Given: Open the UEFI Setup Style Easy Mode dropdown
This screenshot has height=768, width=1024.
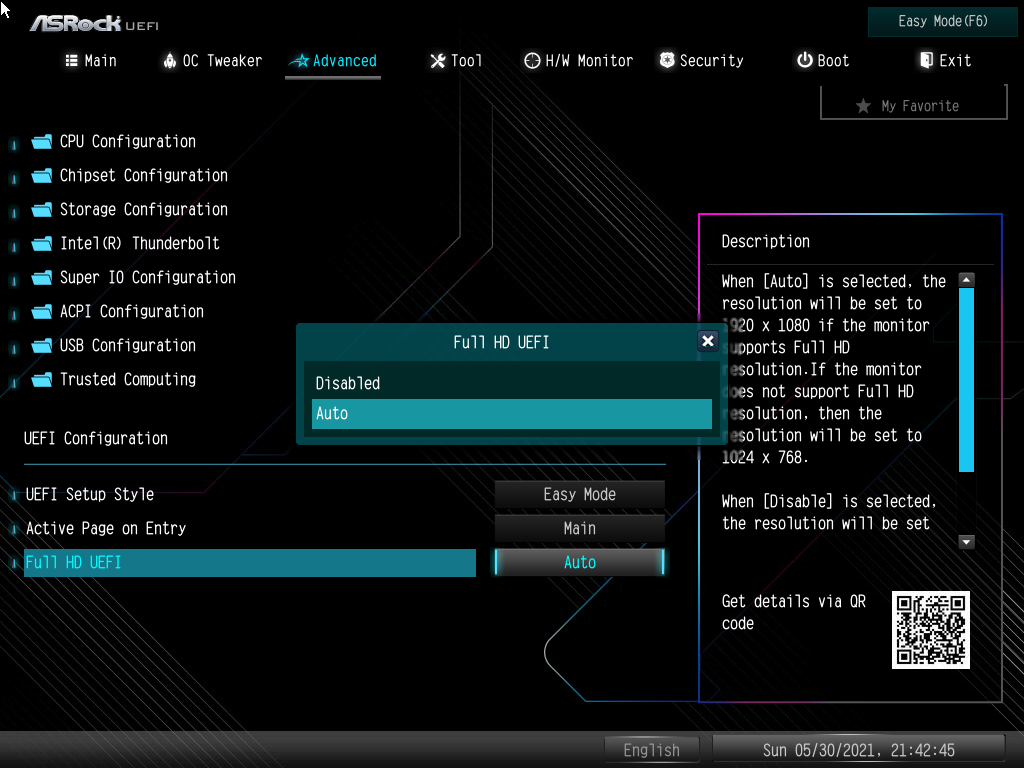Looking at the screenshot, I should point(579,494).
